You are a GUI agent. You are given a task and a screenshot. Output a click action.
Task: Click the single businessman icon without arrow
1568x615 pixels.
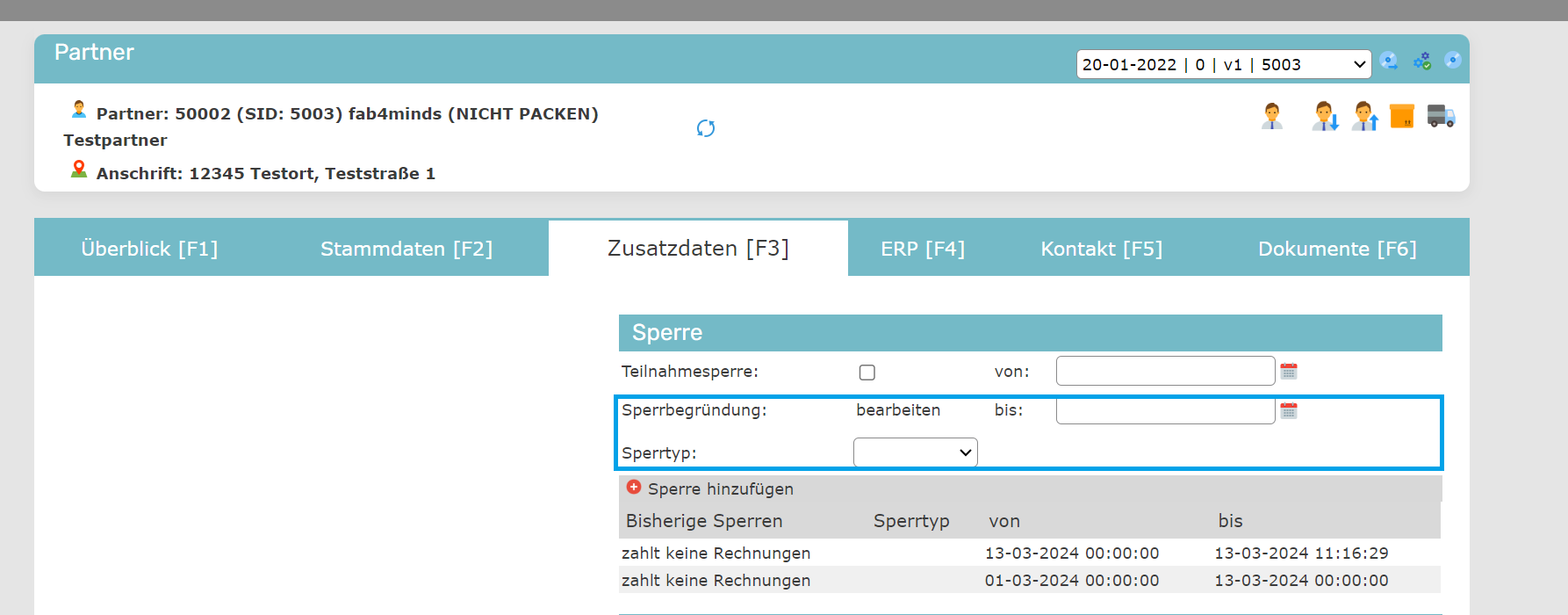1271,116
